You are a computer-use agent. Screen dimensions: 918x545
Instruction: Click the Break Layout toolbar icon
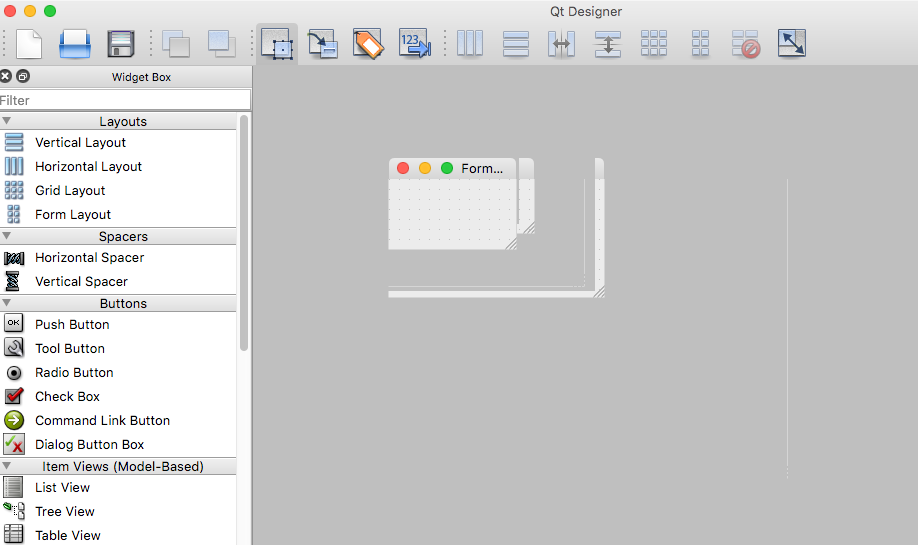746,43
